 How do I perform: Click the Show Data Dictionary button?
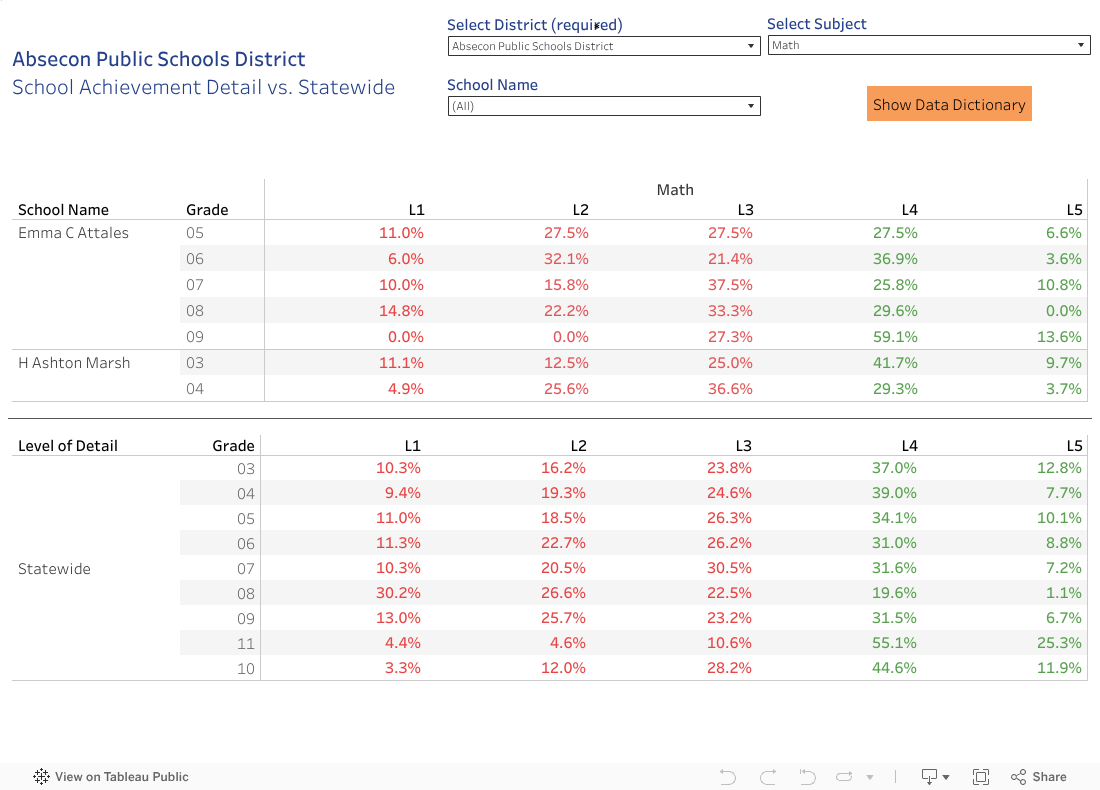click(949, 104)
